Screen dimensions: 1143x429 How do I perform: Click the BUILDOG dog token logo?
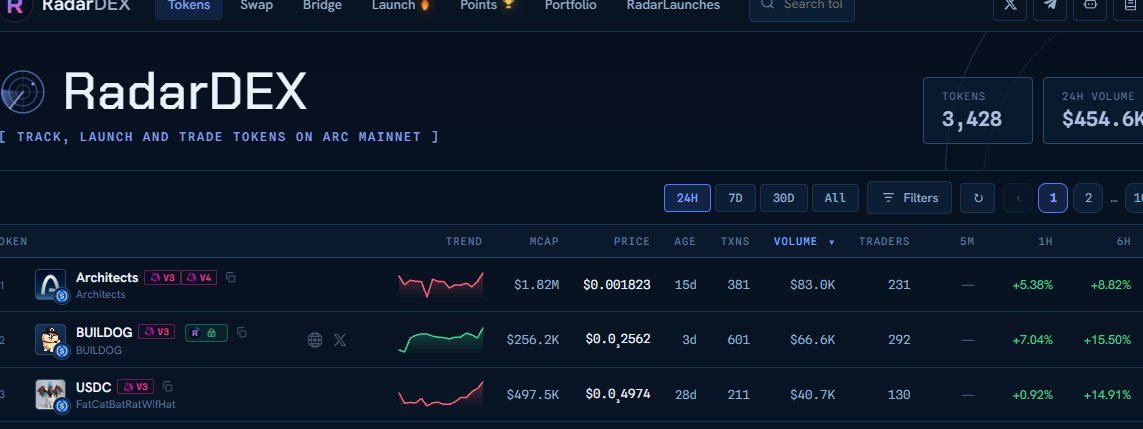coord(50,339)
